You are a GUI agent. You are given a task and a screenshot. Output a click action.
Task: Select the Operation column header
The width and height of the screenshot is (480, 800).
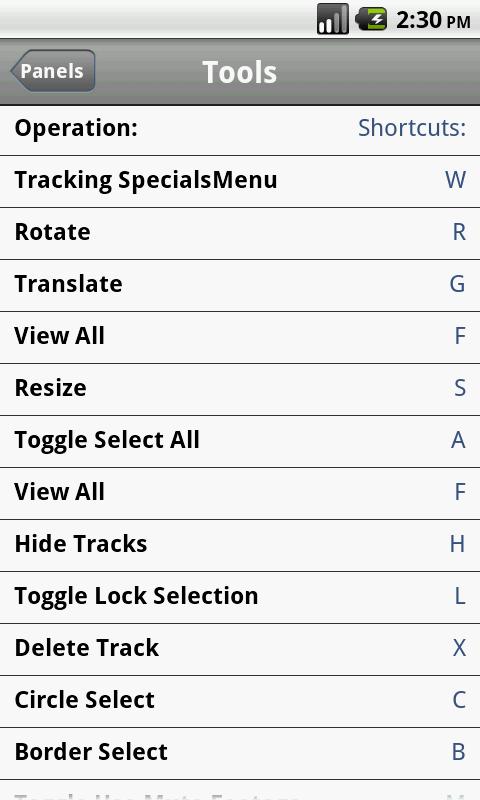click(x=77, y=128)
